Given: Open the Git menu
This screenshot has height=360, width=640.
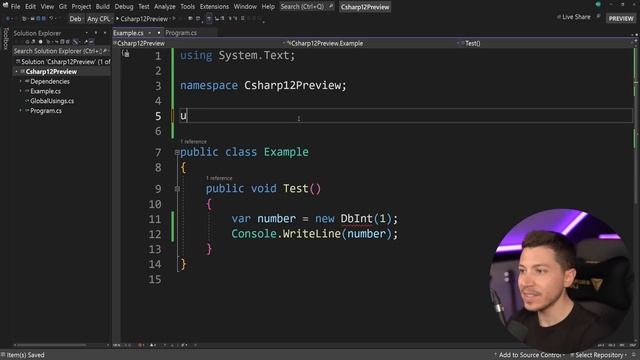Looking at the screenshot, I should click(63, 7).
